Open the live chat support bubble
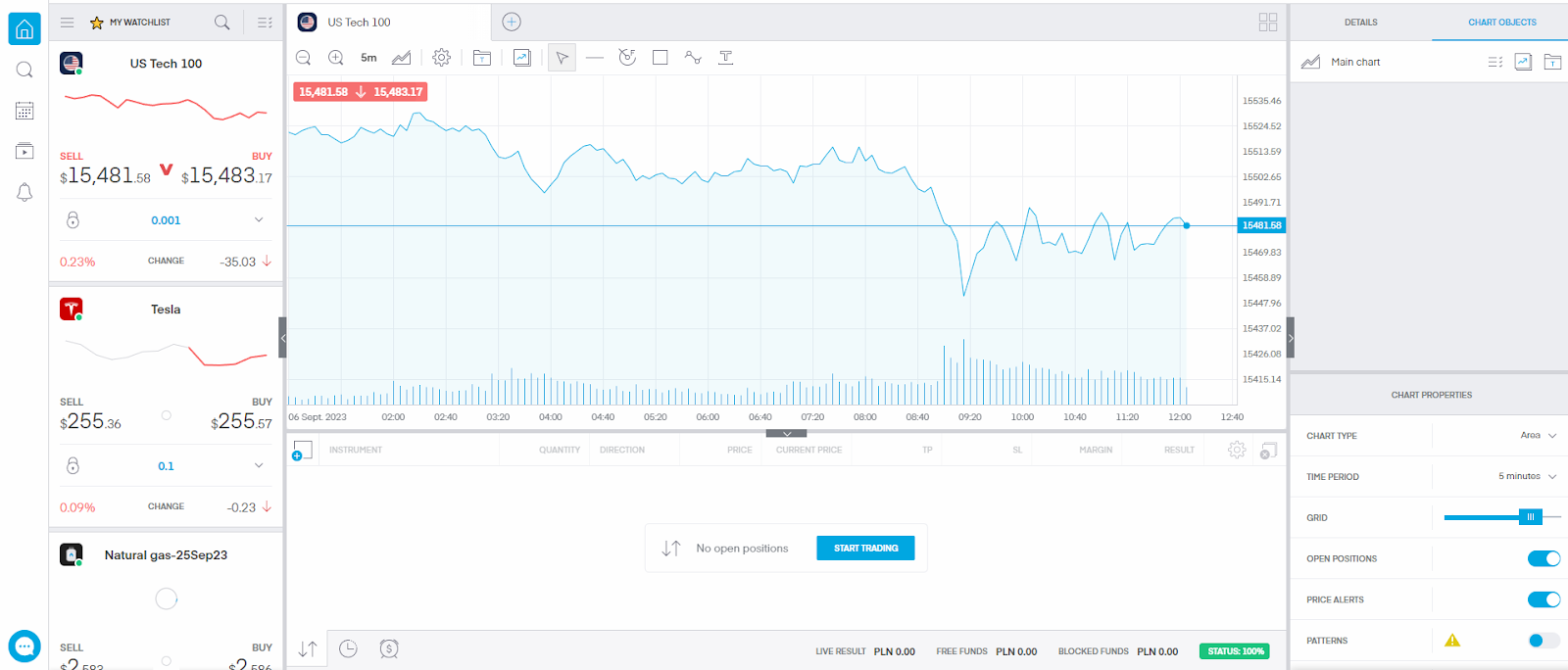Screen dimensions: 1568x670 coord(24,646)
